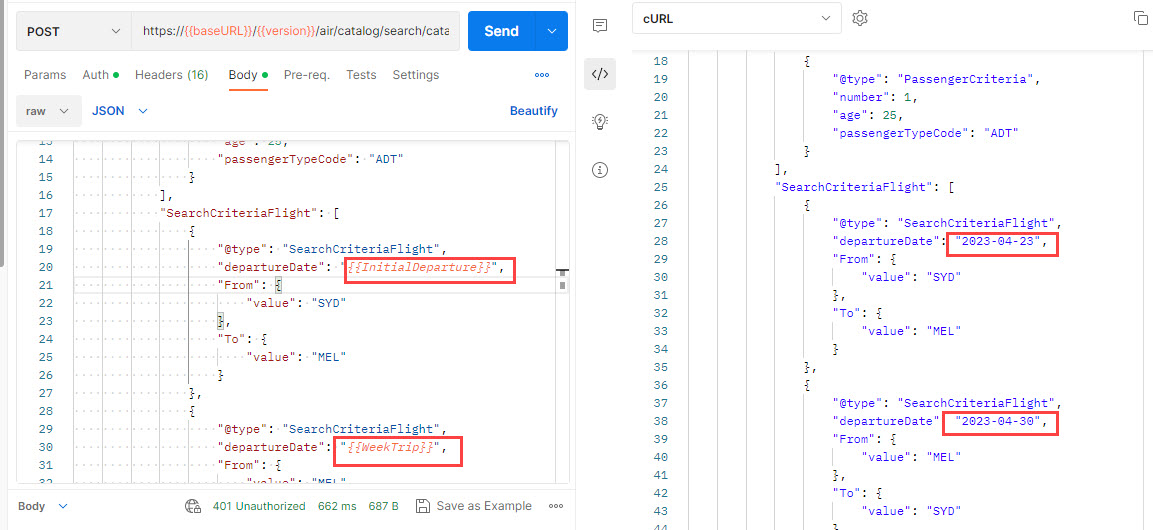Screen dimensions: 1153x530
Task: Click the globe network icon in response bar
Action: (194, 506)
